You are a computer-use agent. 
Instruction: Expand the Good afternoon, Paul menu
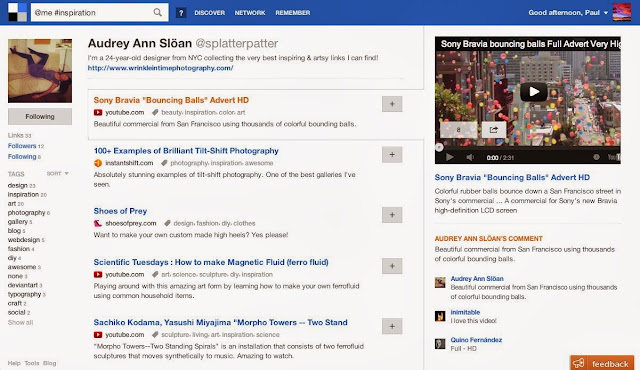pos(568,13)
